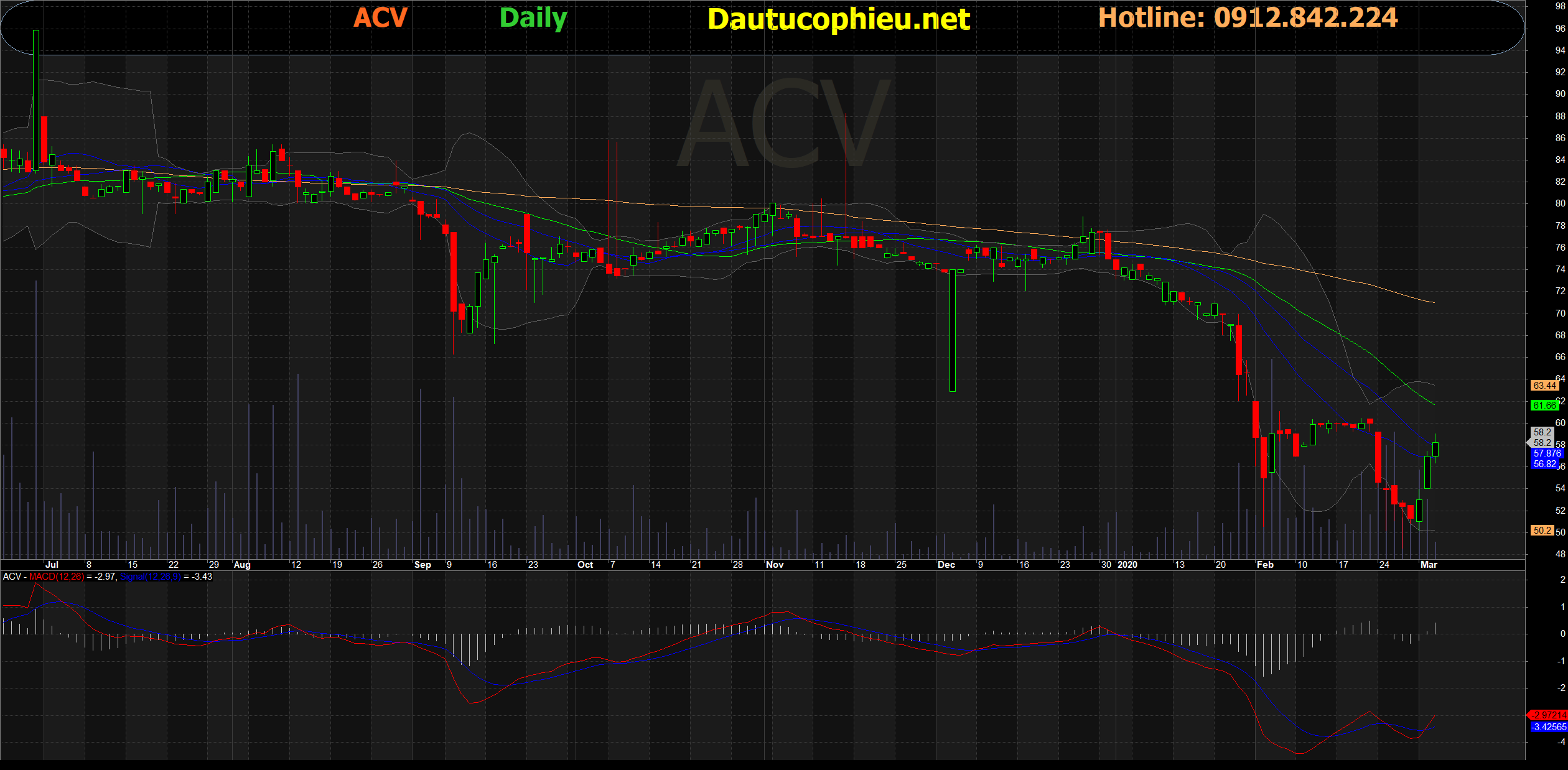This screenshot has width=1568, height=770.
Task: Select the green 61.66 price tag
Action: [1544, 406]
